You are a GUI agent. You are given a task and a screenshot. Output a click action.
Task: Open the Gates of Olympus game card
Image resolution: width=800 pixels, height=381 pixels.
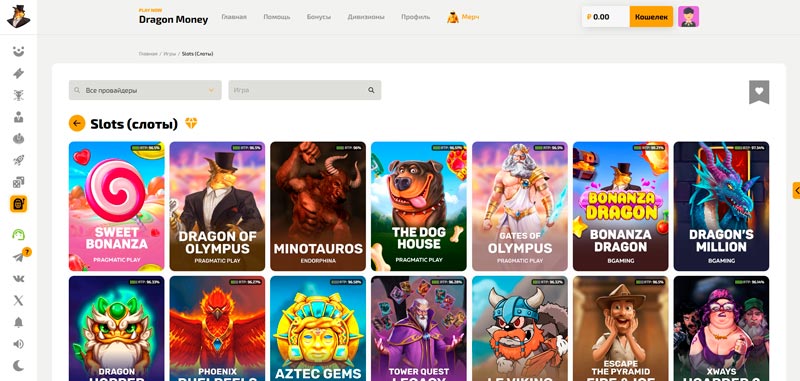point(520,206)
